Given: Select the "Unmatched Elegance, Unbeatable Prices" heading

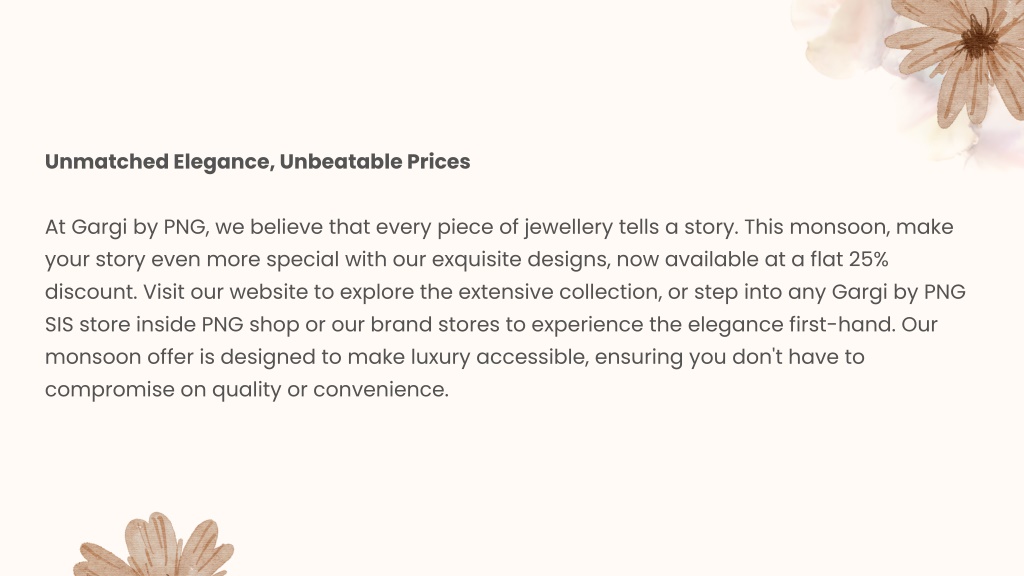Looking at the screenshot, I should 257,162.
